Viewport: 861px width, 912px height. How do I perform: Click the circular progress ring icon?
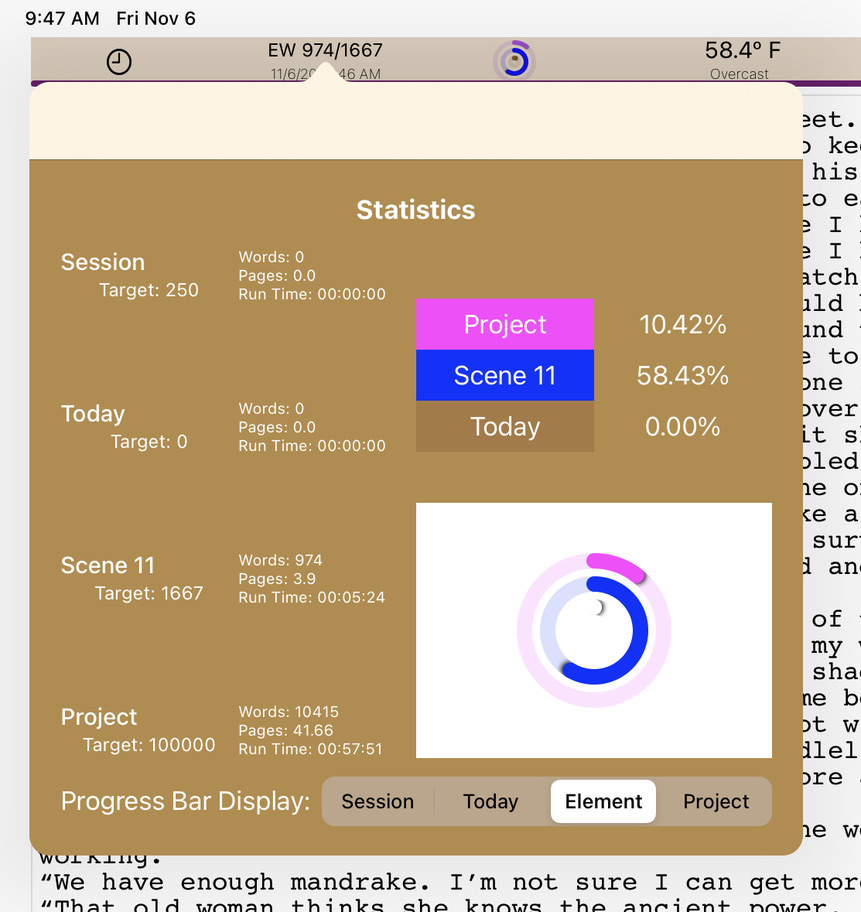pyautogui.click(x=514, y=62)
